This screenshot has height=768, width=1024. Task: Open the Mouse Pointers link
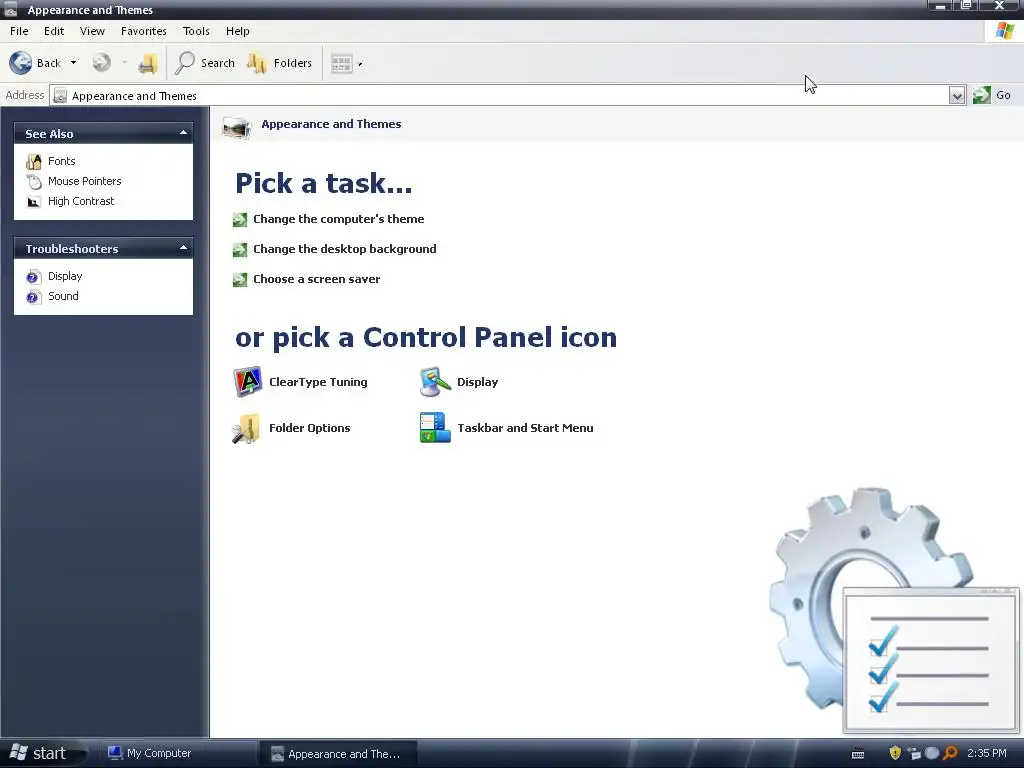point(84,181)
